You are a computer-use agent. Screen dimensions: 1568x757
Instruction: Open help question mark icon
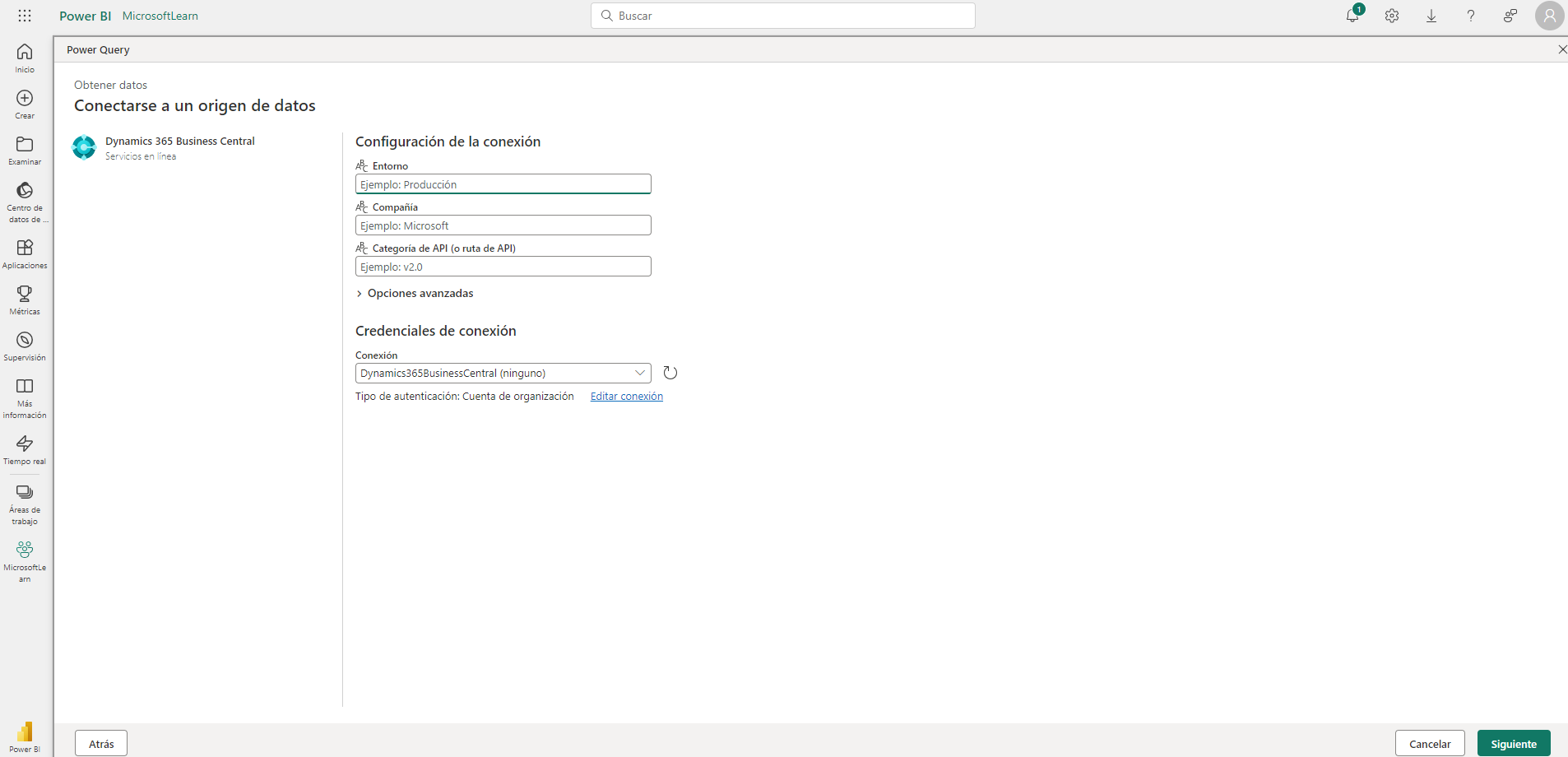(x=1471, y=16)
